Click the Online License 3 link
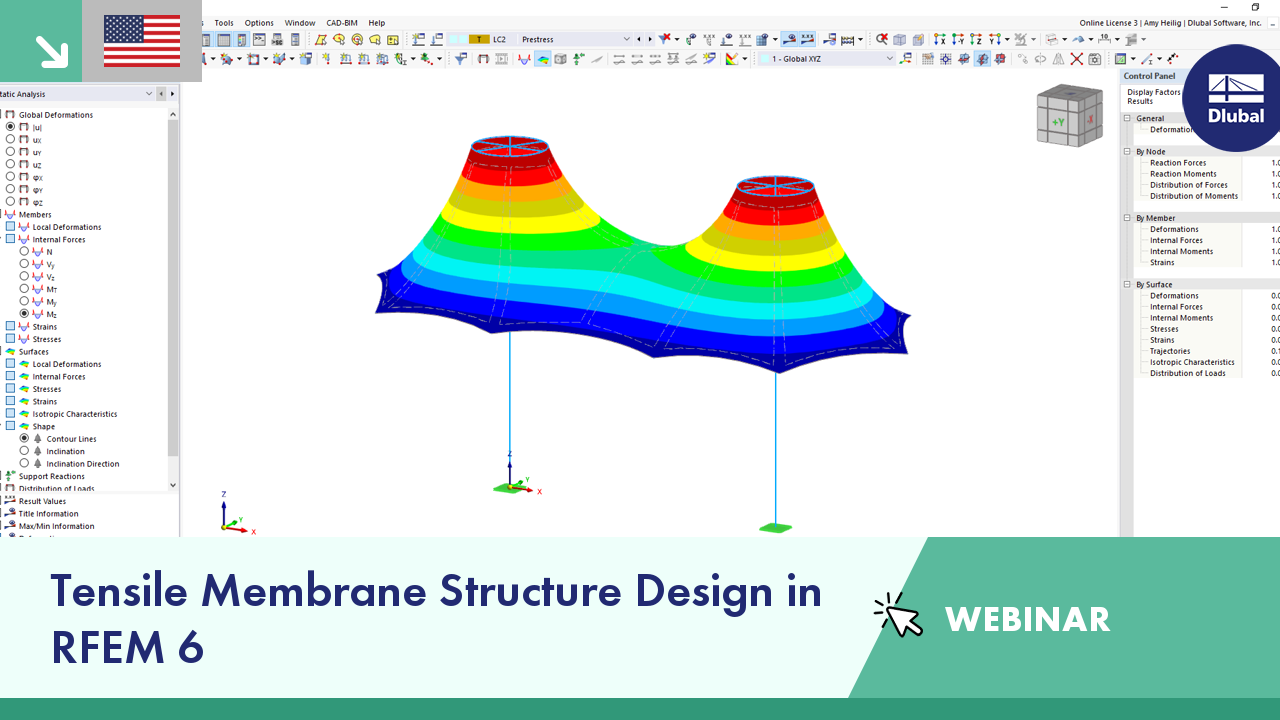This screenshot has height=720, width=1280. pyautogui.click(x=1108, y=20)
